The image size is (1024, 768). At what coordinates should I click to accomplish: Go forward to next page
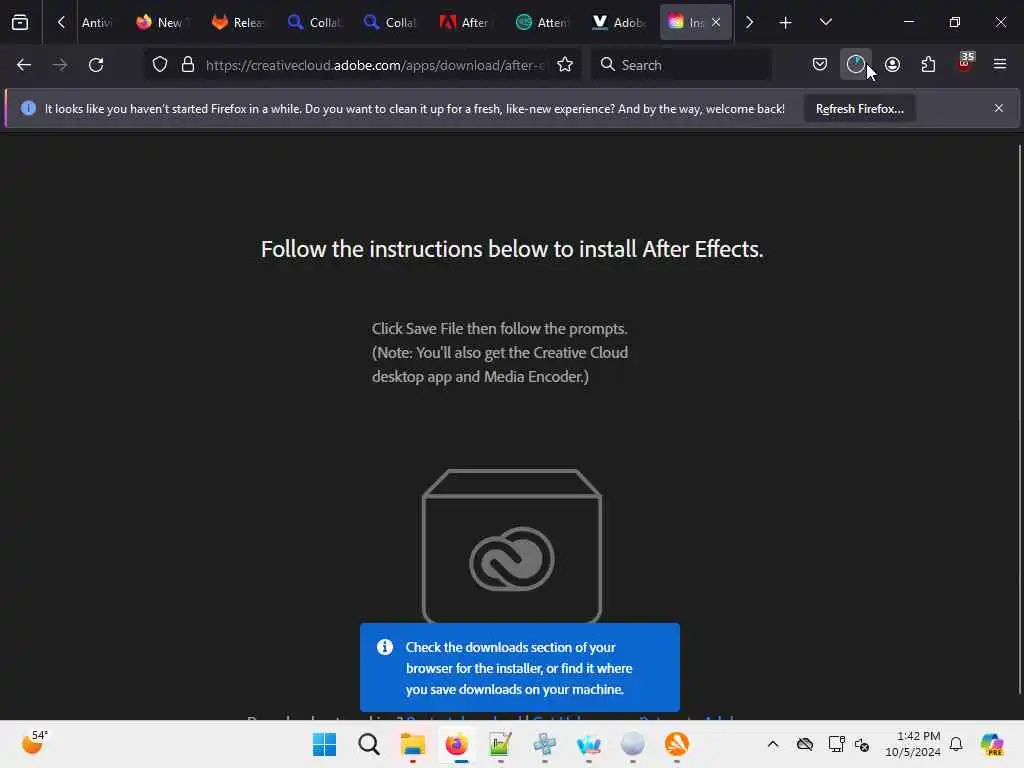60,65
